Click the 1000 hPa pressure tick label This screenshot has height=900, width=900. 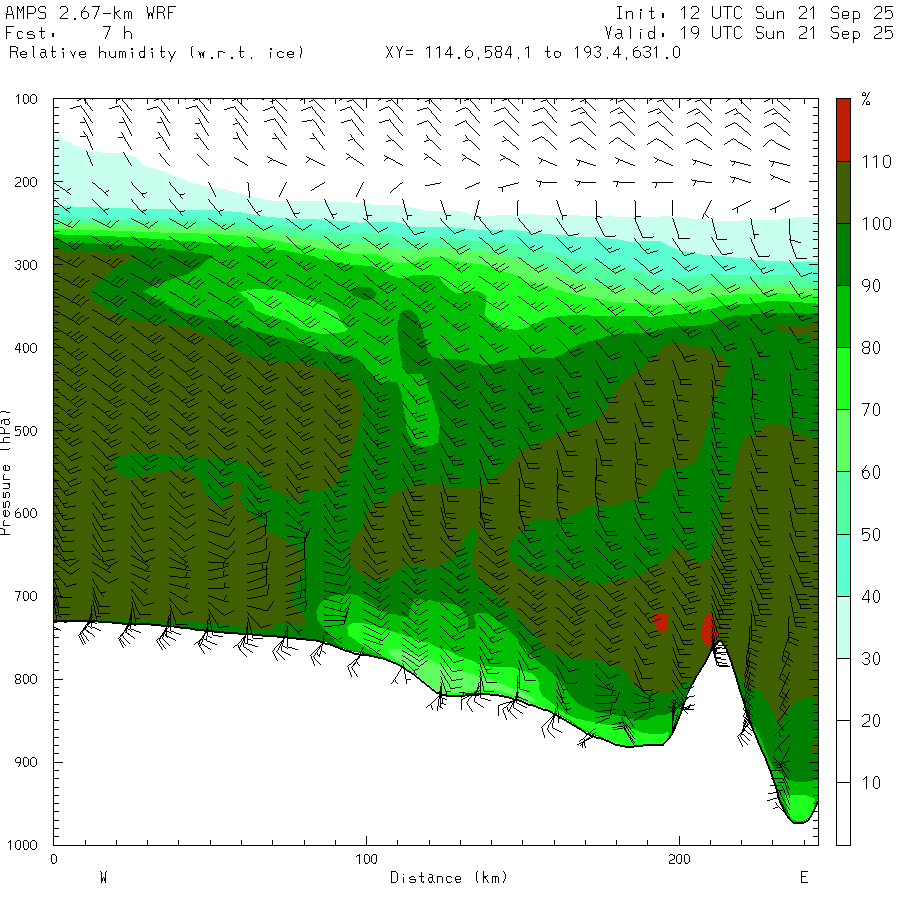click(22, 845)
